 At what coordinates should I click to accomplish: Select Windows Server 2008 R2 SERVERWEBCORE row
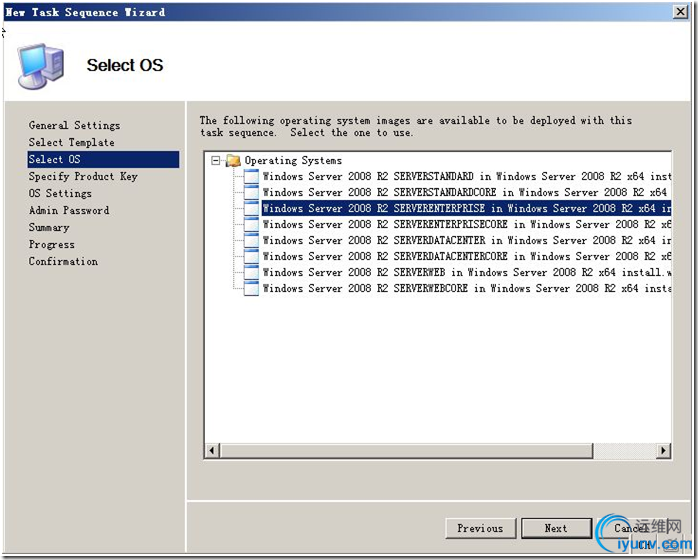click(467, 288)
